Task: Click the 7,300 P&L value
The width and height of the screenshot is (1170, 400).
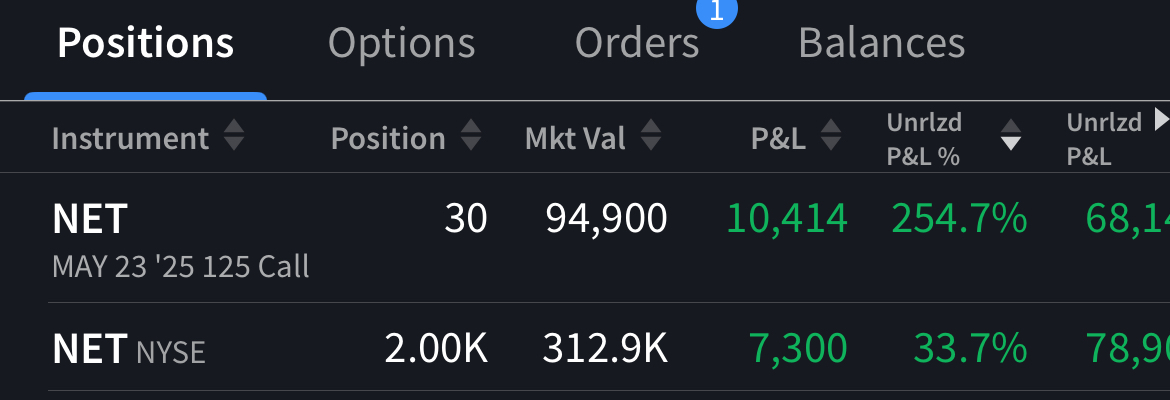Action: pos(797,348)
